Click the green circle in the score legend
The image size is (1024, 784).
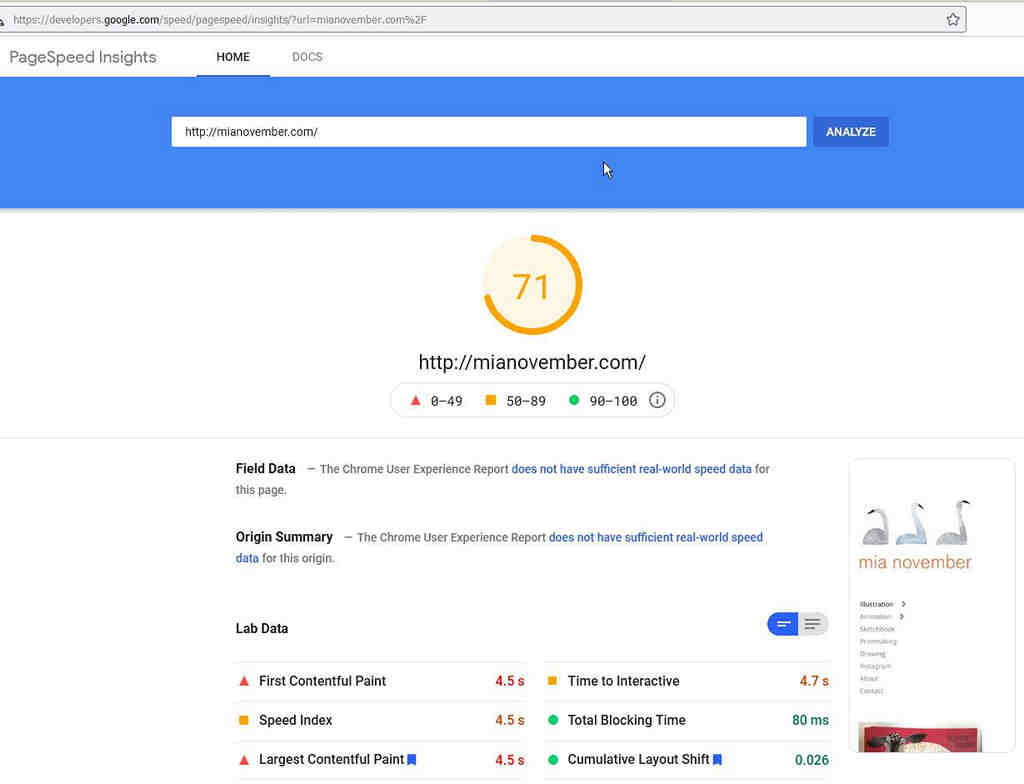coord(573,400)
